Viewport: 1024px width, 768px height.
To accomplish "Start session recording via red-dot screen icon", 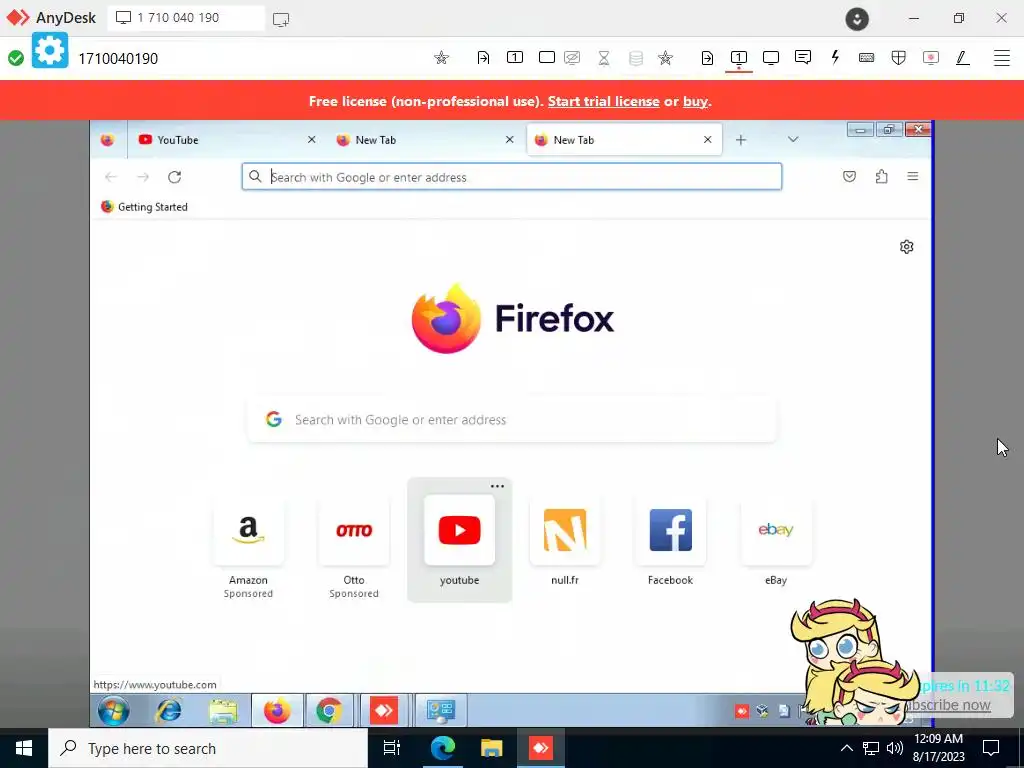I will click(931, 57).
